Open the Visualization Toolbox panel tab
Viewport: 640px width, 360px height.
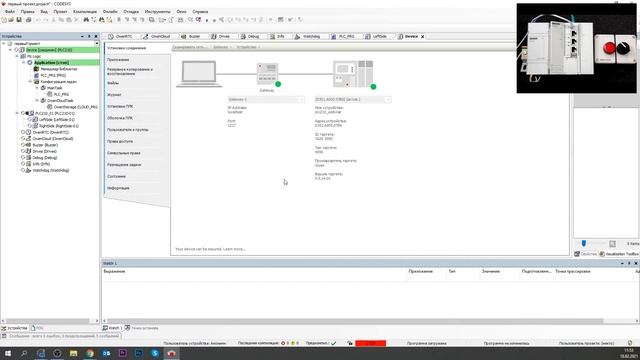(x=619, y=254)
